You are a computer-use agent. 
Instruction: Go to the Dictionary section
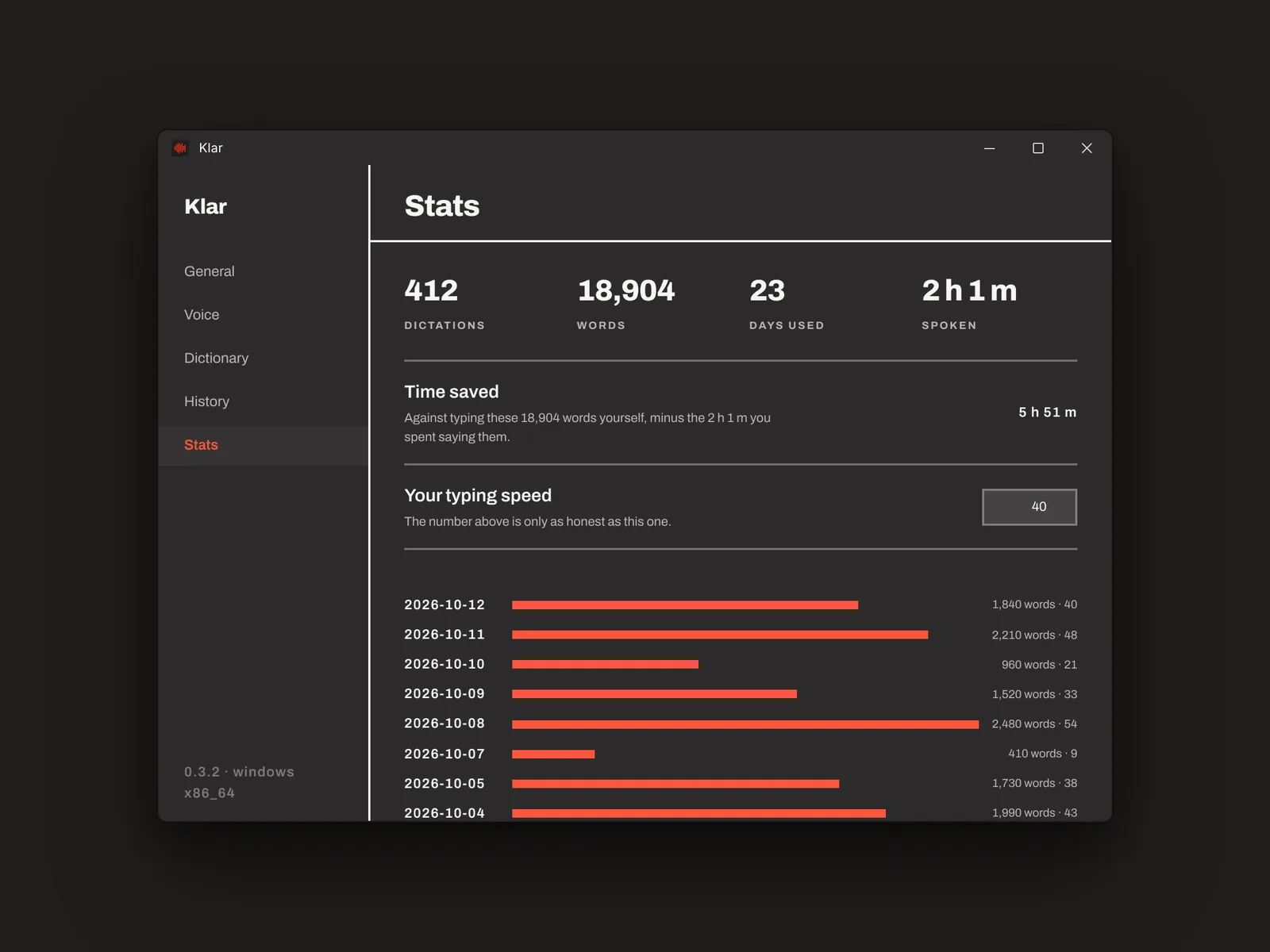point(264,359)
